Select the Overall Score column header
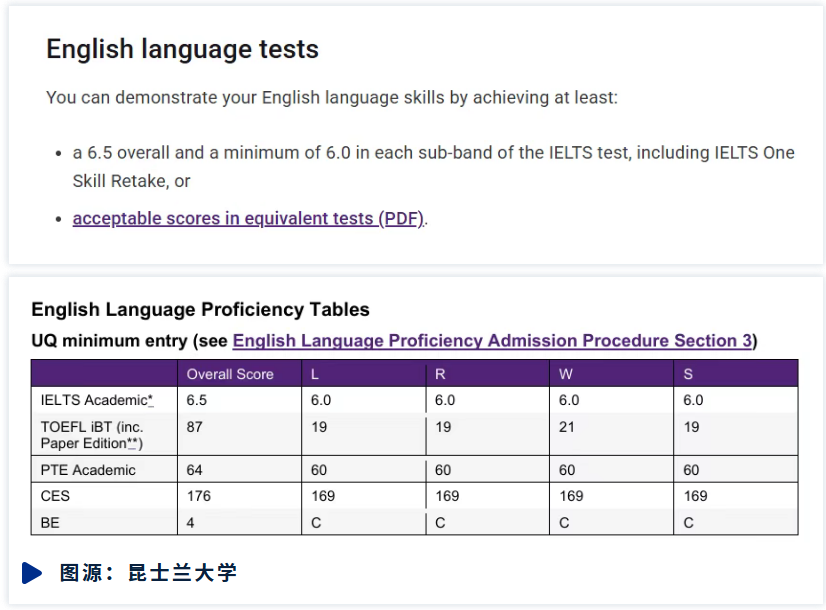Screen dimensions: 826x610 230,374
